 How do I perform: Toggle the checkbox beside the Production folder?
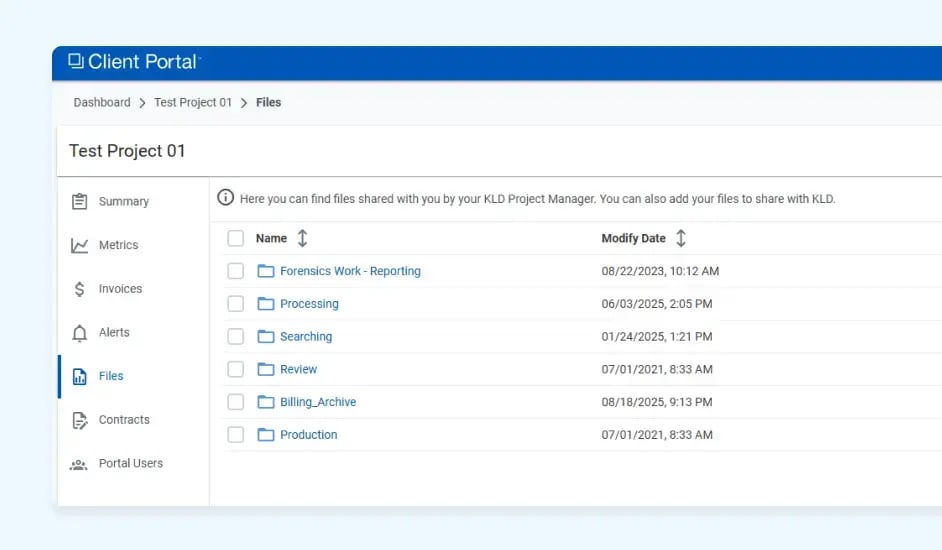click(x=236, y=435)
